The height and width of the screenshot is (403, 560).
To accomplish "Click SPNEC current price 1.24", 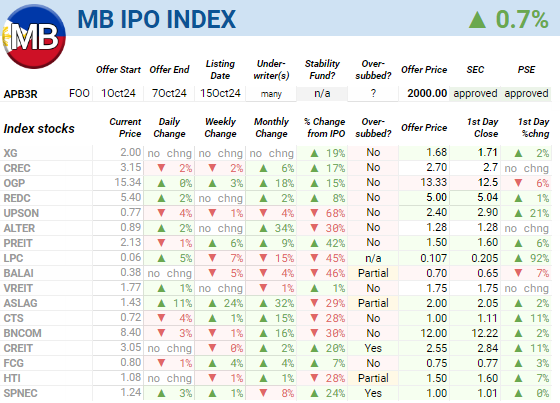I will pyautogui.click(x=131, y=393).
